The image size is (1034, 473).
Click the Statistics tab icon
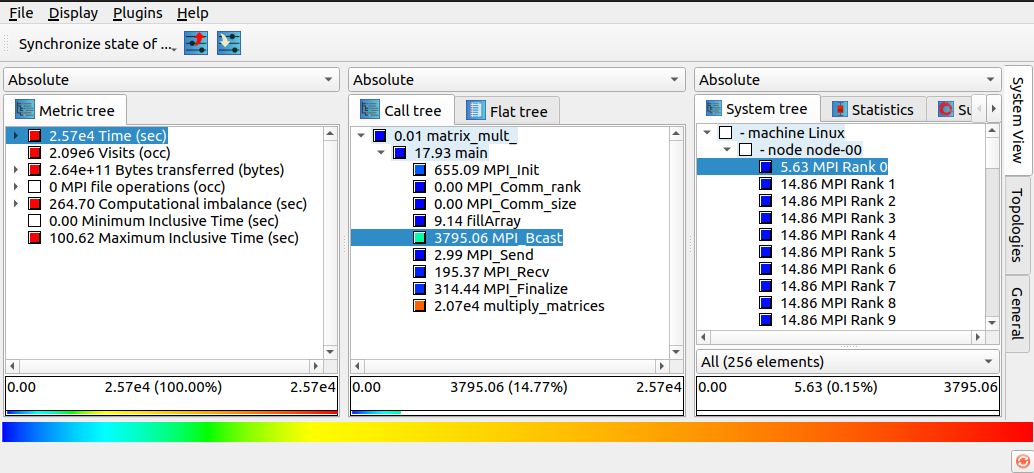pos(839,110)
